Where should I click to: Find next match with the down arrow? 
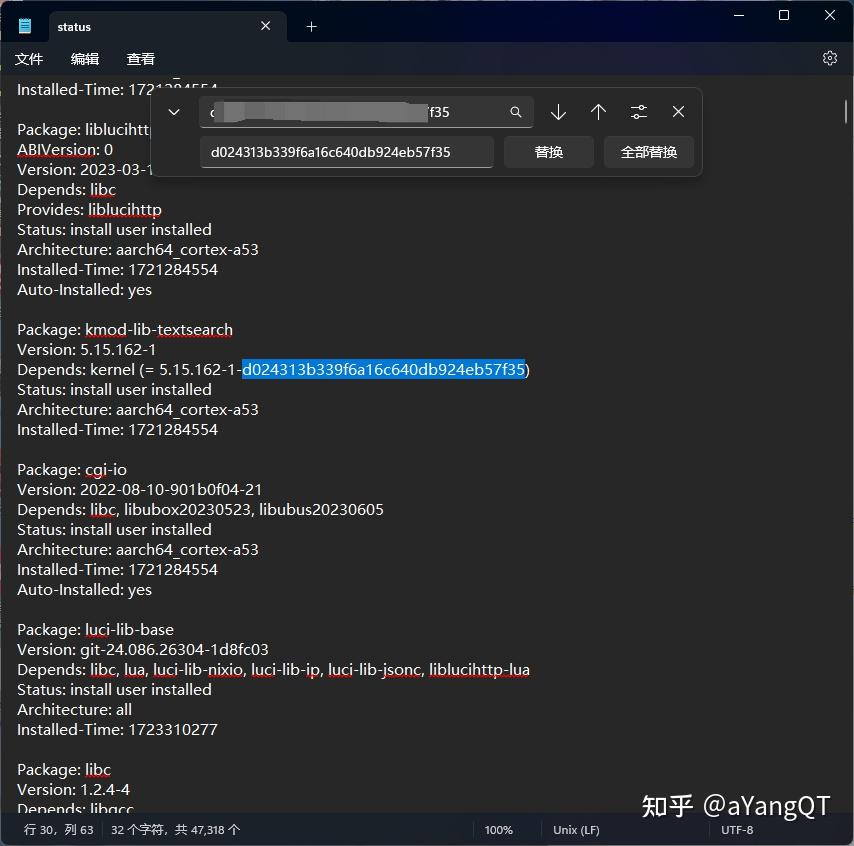[x=558, y=112]
